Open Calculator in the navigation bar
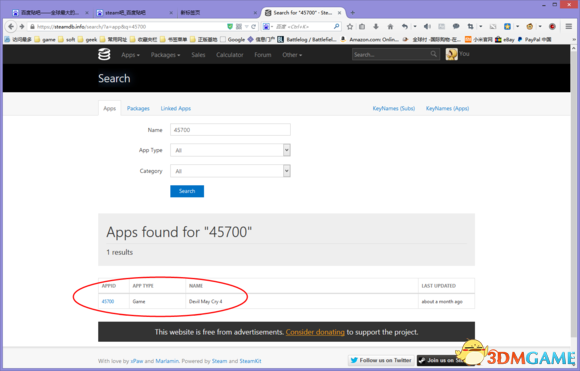Screen dimensions: 580x371 click(x=230, y=55)
